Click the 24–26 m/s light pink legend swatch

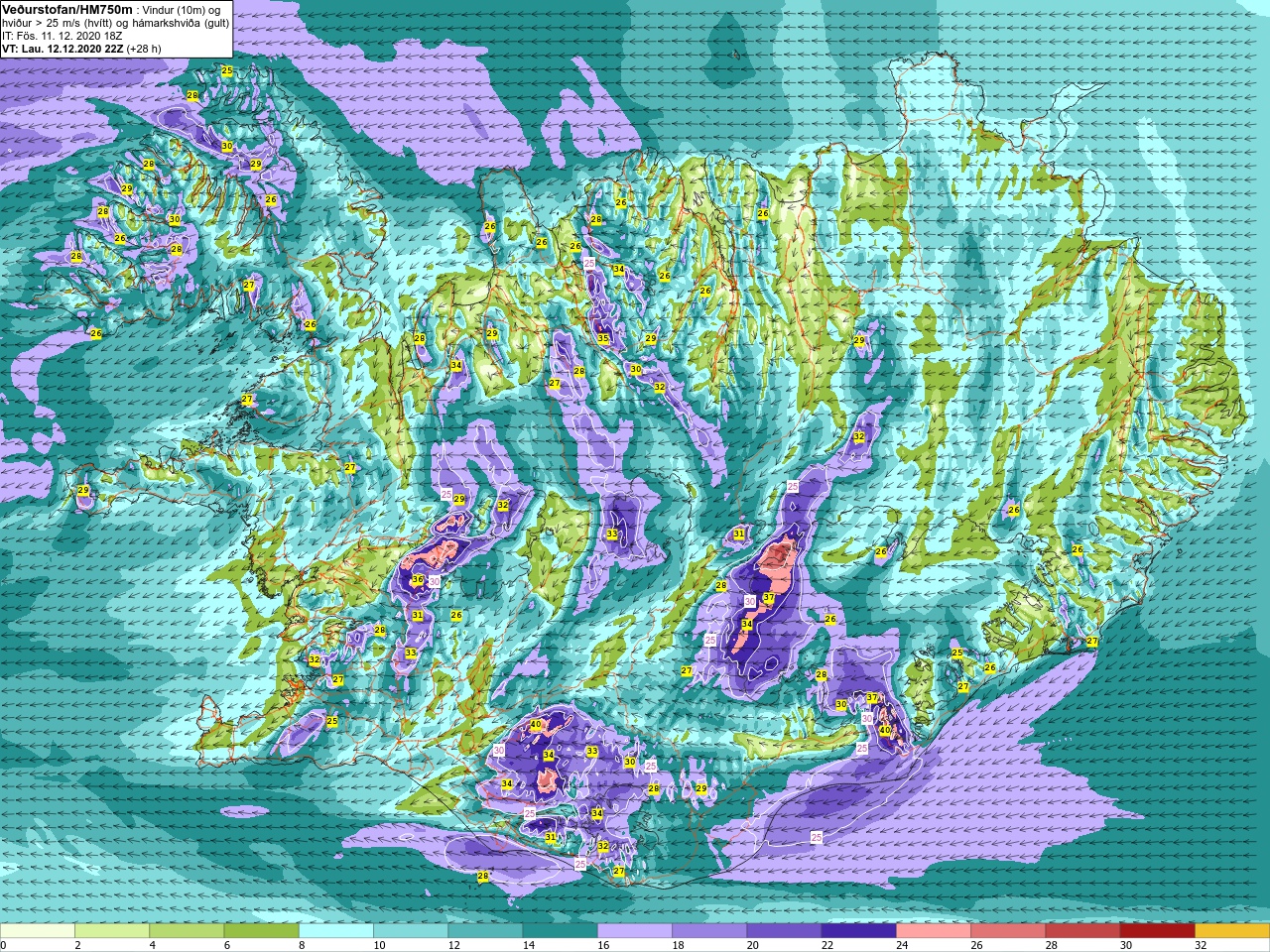[934, 931]
